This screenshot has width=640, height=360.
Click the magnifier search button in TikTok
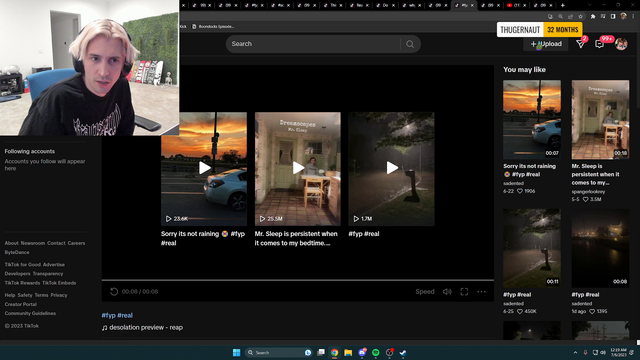point(410,44)
